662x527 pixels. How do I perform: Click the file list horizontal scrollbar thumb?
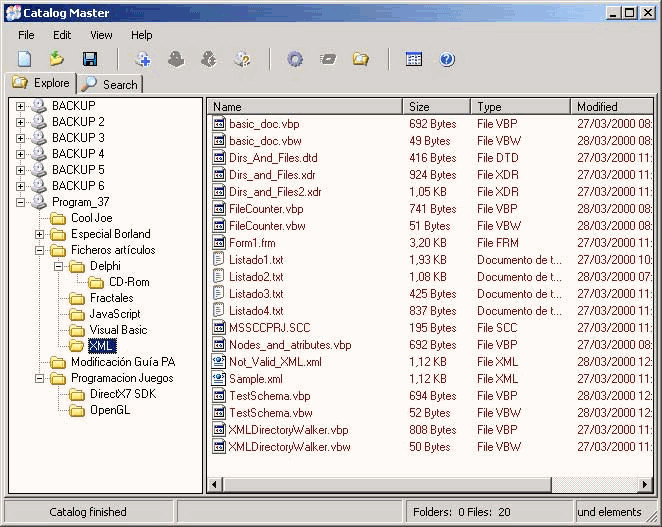[387, 484]
